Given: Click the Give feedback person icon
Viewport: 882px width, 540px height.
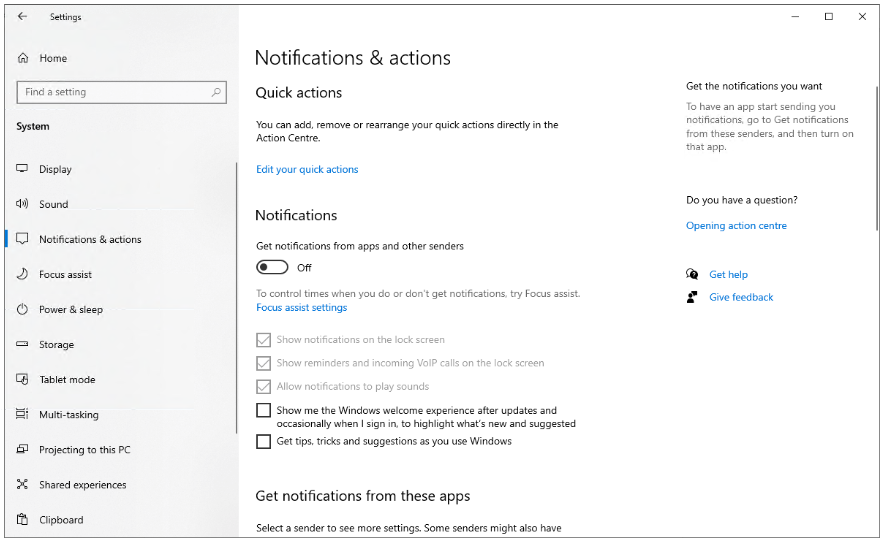Looking at the screenshot, I should (x=692, y=297).
